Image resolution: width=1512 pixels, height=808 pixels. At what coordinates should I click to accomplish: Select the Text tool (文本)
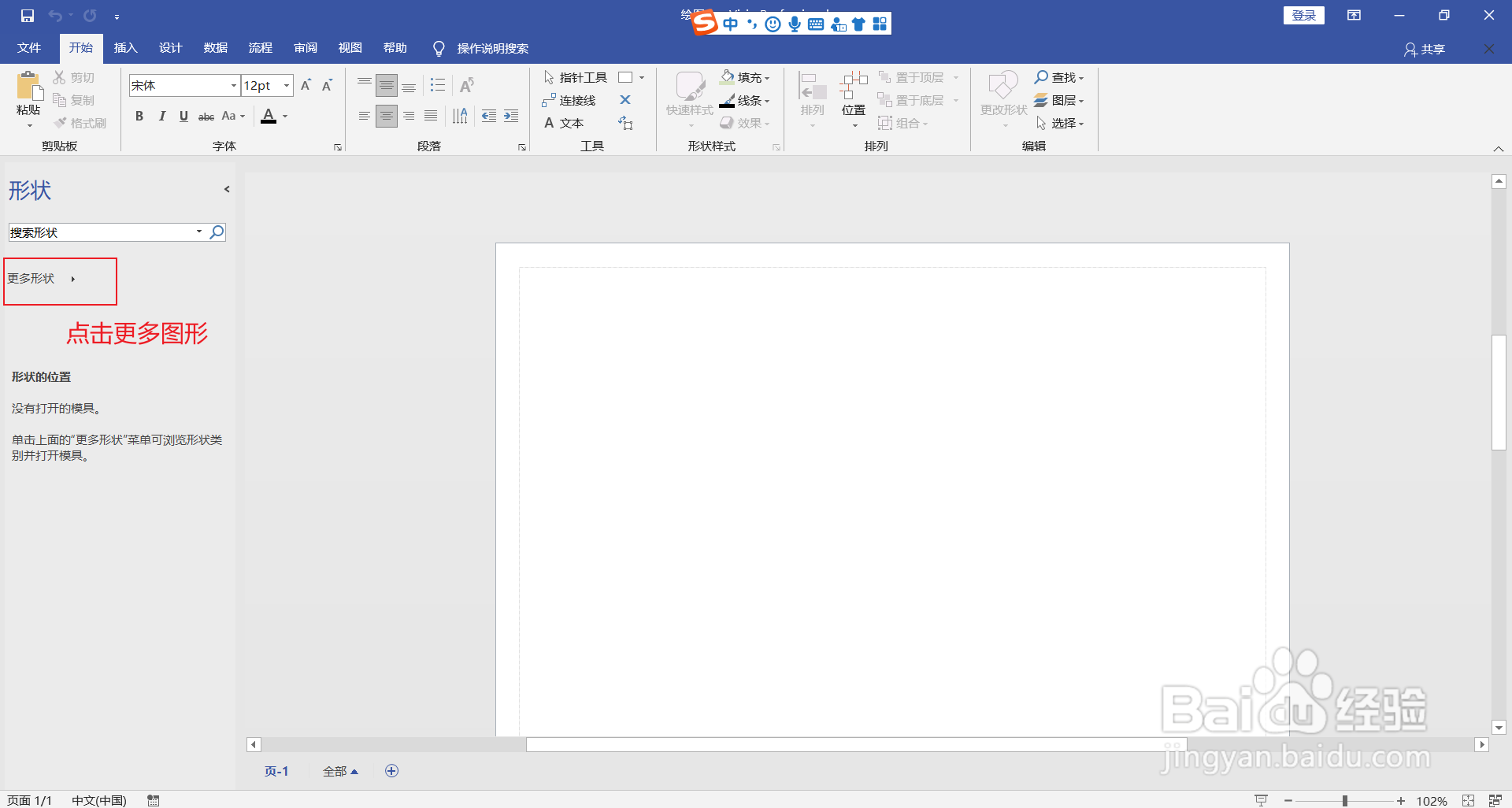[x=564, y=123]
